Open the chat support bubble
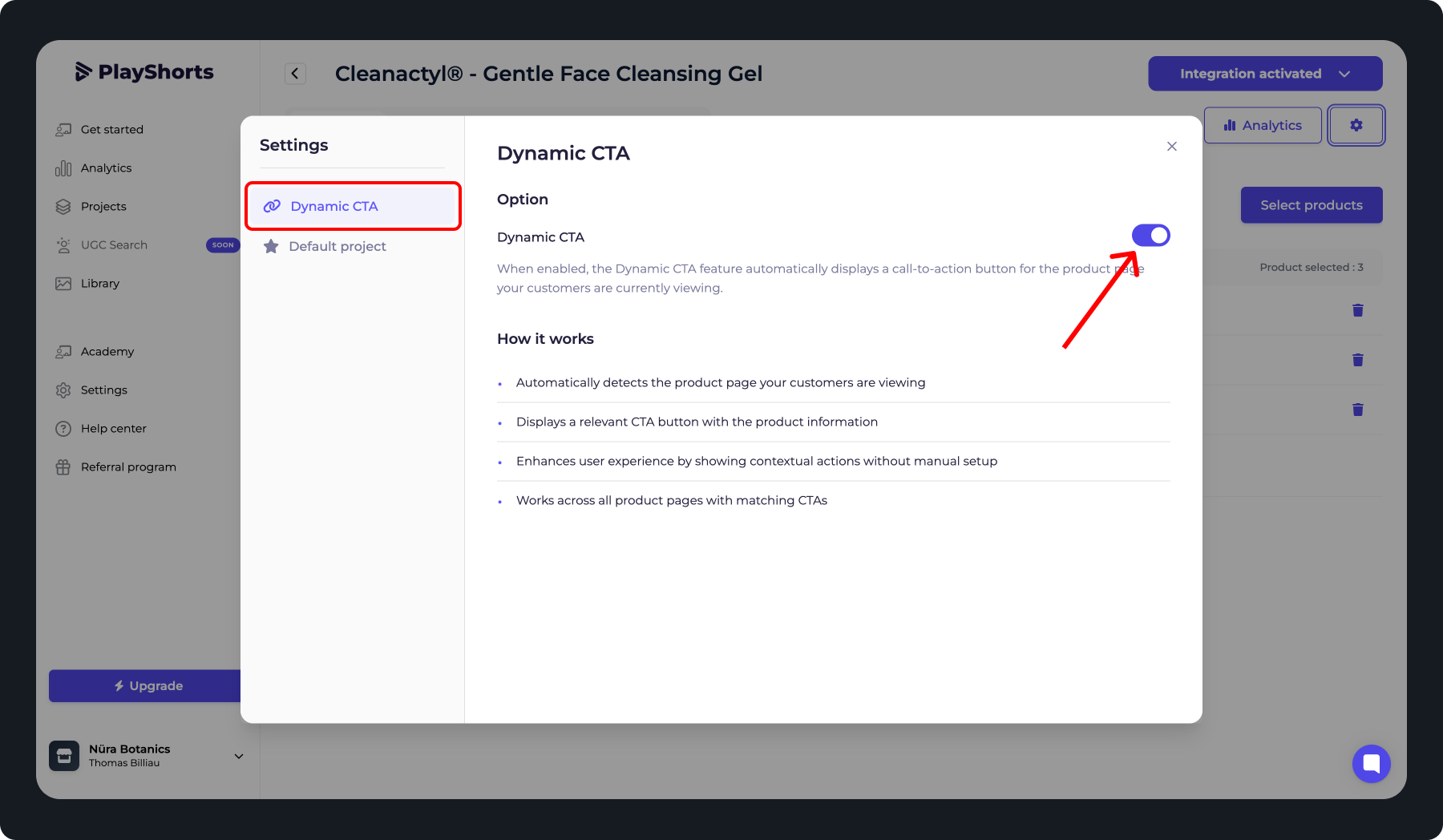1443x840 pixels. pyautogui.click(x=1371, y=763)
